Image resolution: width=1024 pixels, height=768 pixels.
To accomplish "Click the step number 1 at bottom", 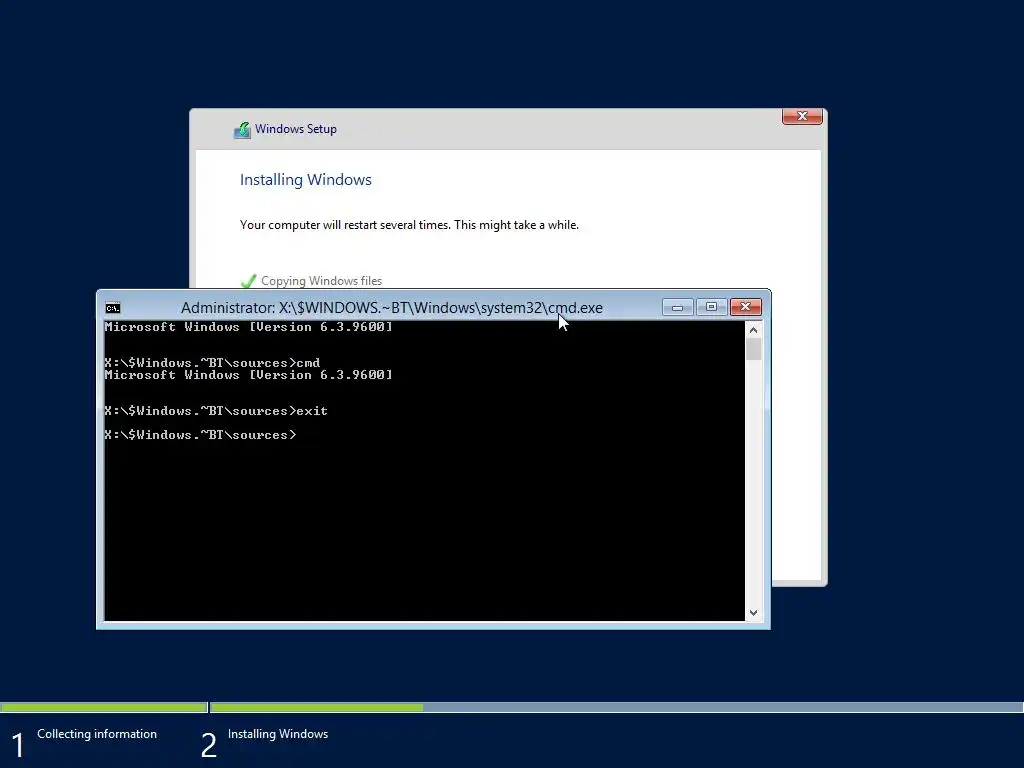I will click(18, 746).
